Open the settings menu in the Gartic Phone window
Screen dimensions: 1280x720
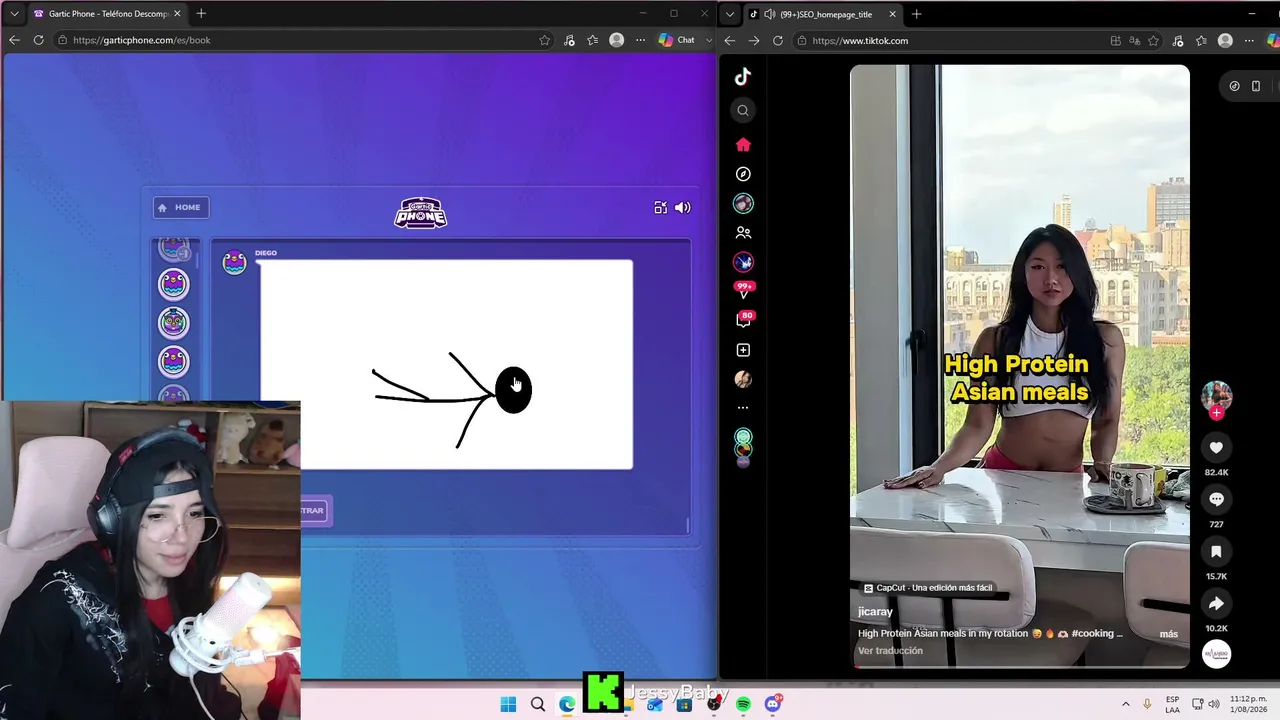pyautogui.click(x=640, y=40)
